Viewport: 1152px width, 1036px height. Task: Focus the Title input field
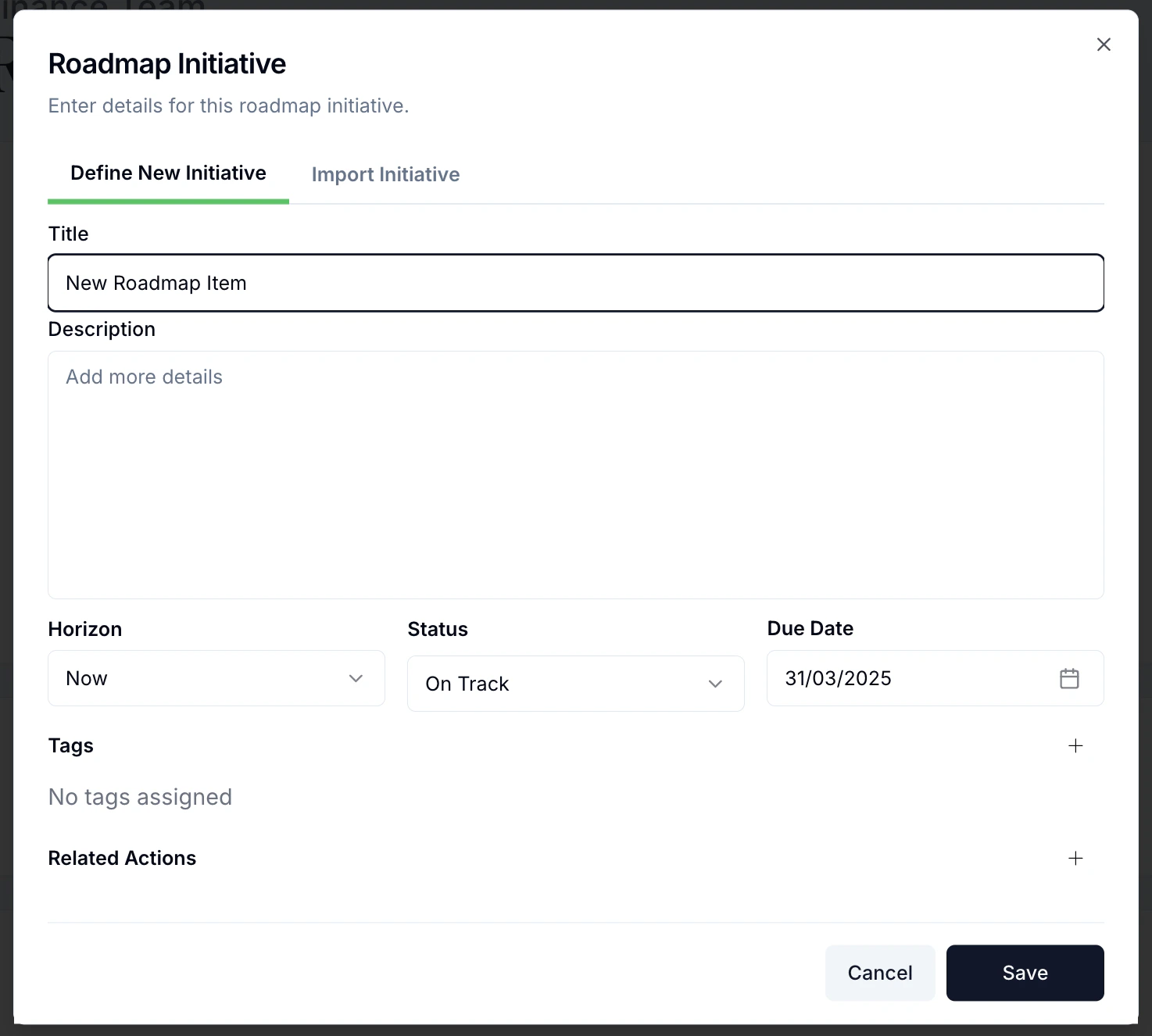tap(576, 283)
